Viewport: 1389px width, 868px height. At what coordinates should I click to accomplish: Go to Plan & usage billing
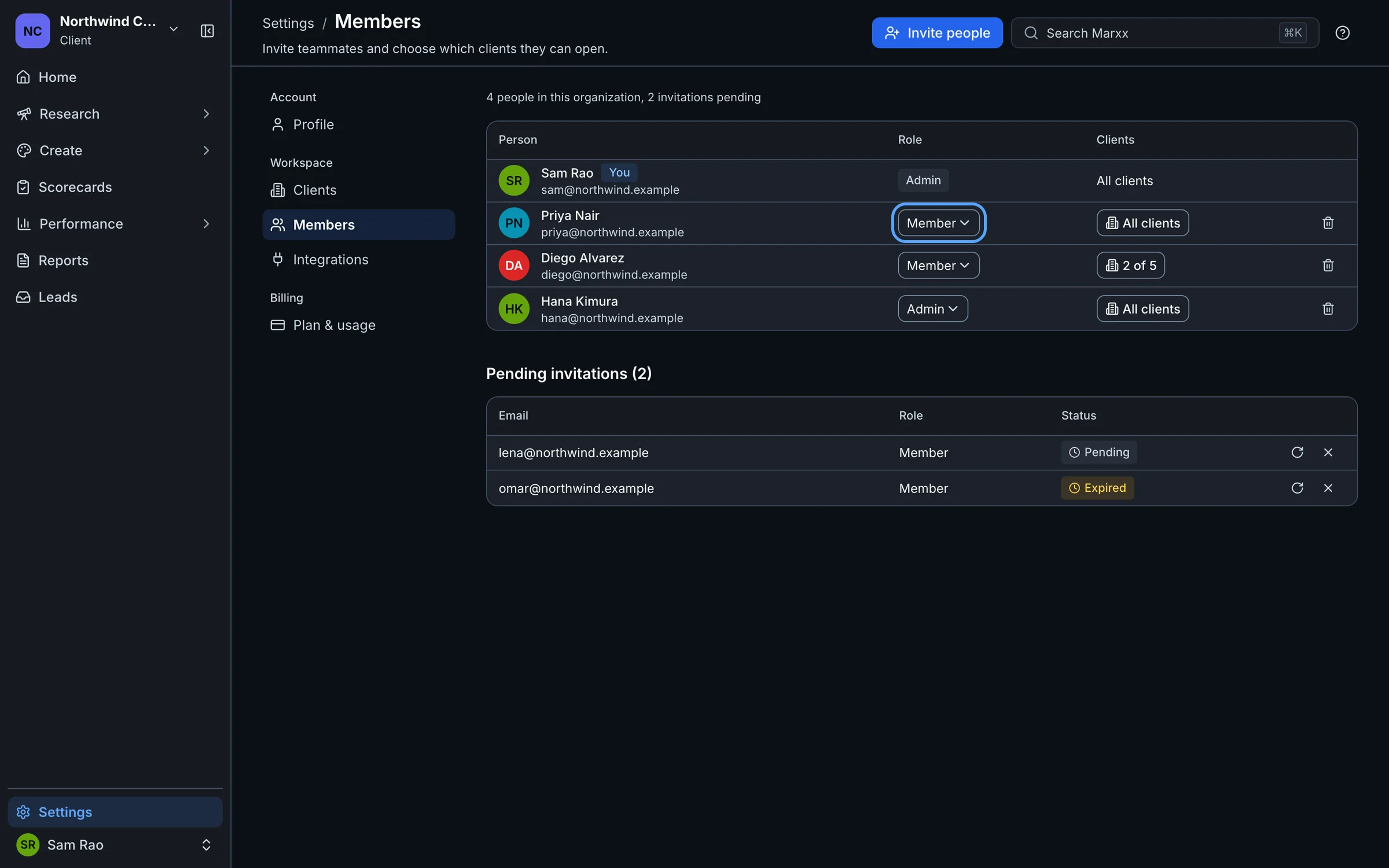(x=358, y=325)
